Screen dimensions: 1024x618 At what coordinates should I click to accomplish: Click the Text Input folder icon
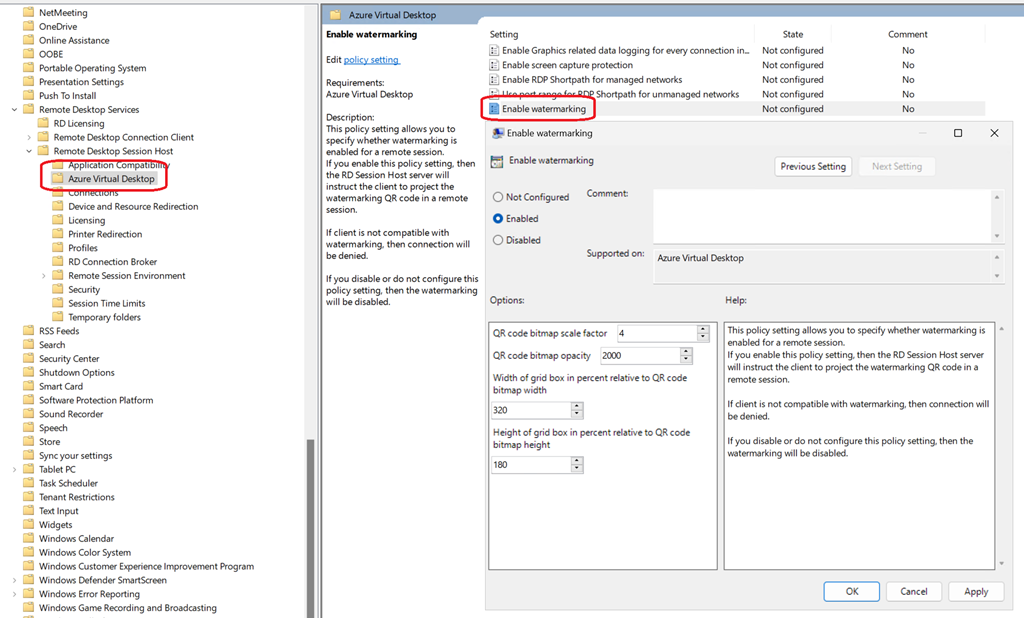pos(28,511)
